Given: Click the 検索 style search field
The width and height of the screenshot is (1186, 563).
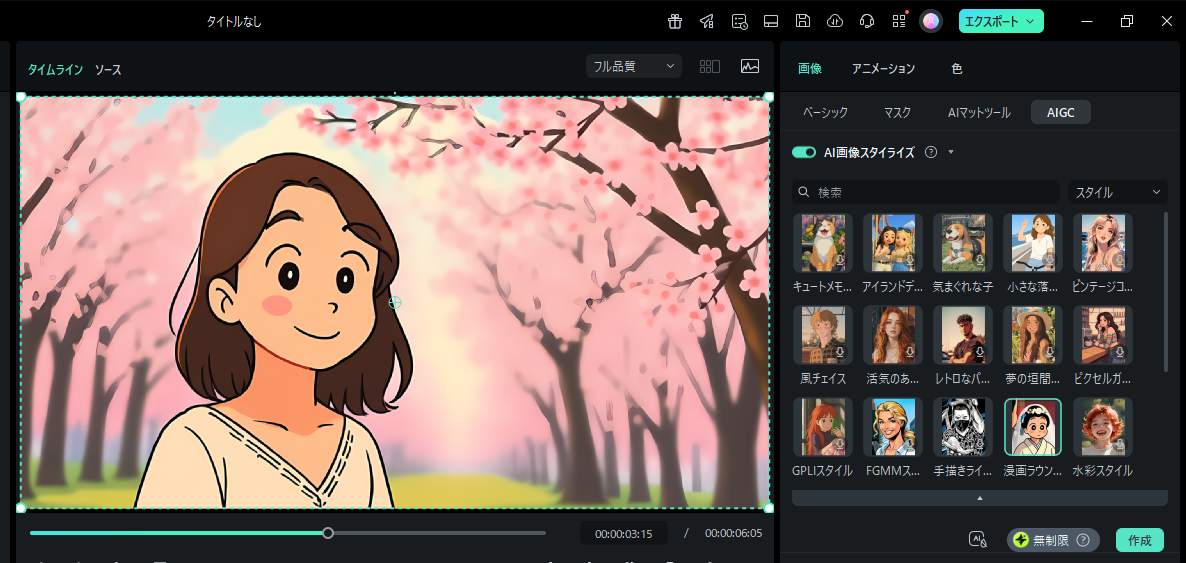Looking at the screenshot, I should (x=926, y=192).
